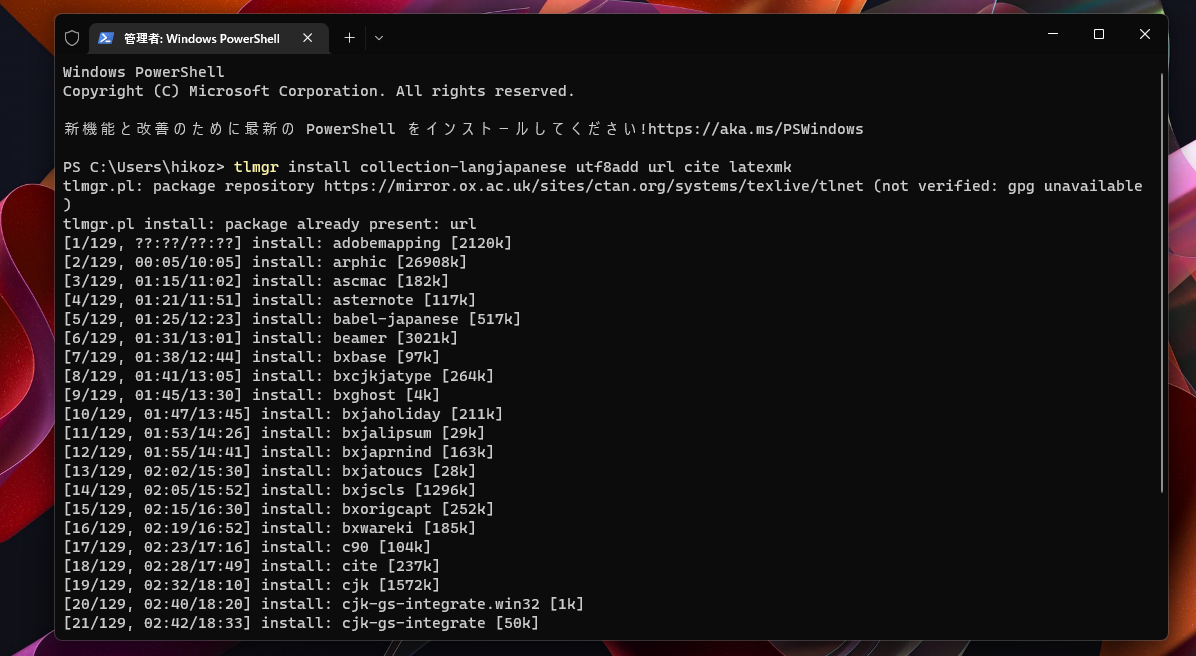Click the 'adobemapping [2120k]' install line
1196x656 pixels.
point(288,243)
